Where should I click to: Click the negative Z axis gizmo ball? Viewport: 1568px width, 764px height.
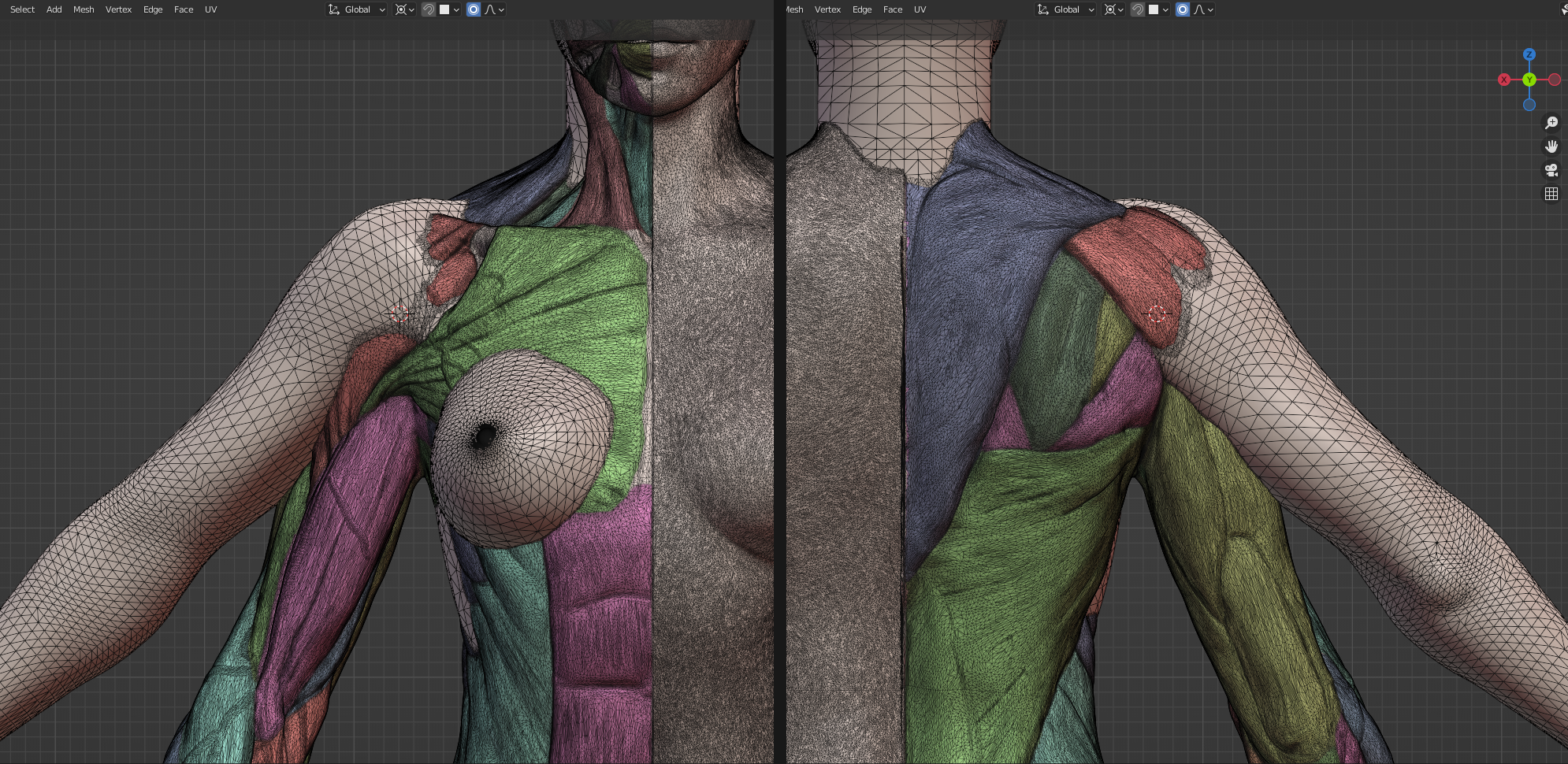[x=1529, y=105]
